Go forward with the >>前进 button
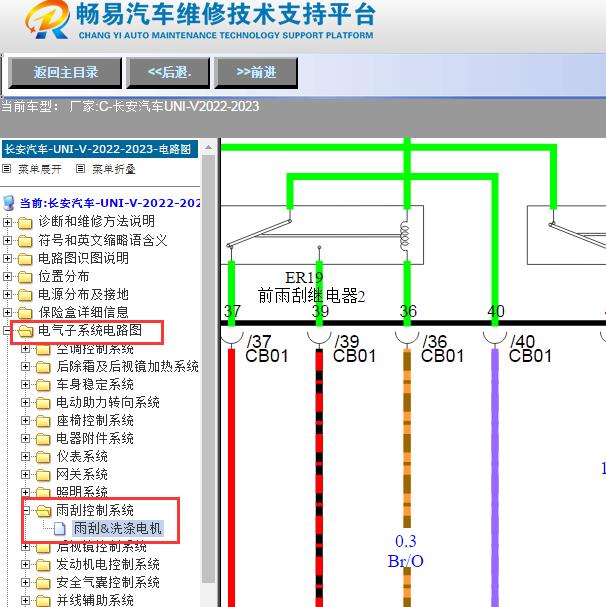 pos(256,72)
